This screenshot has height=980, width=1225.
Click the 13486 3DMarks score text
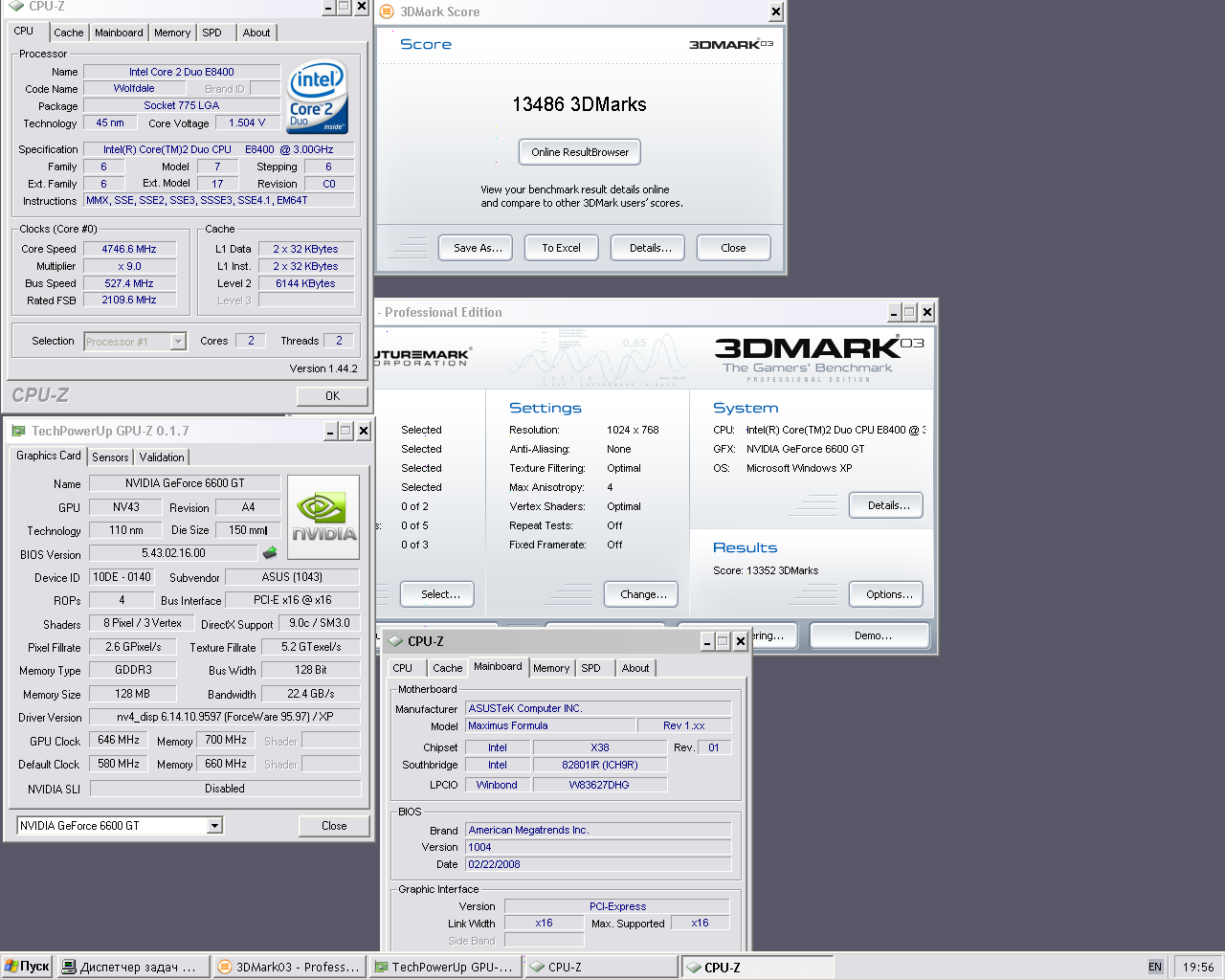[579, 104]
